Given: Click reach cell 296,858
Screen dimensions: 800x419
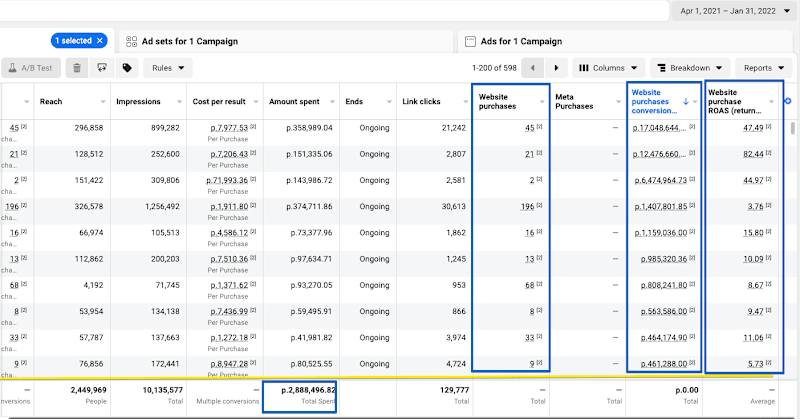Looking at the screenshot, I should coord(89,128).
